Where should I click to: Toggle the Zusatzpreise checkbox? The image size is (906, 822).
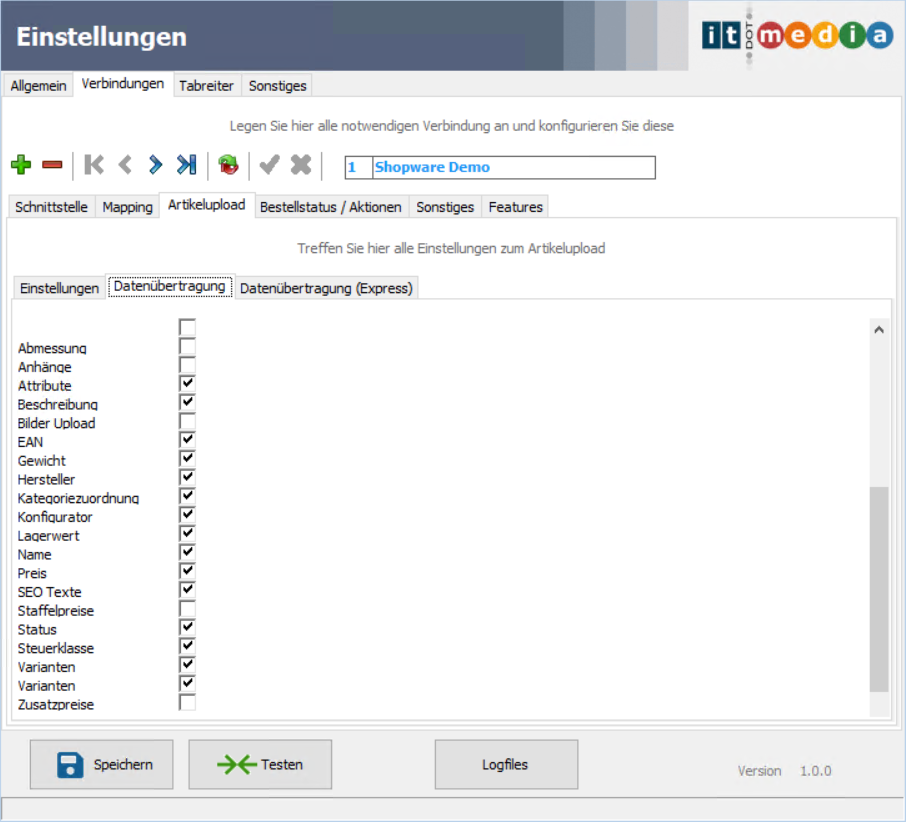[x=187, y=703]
